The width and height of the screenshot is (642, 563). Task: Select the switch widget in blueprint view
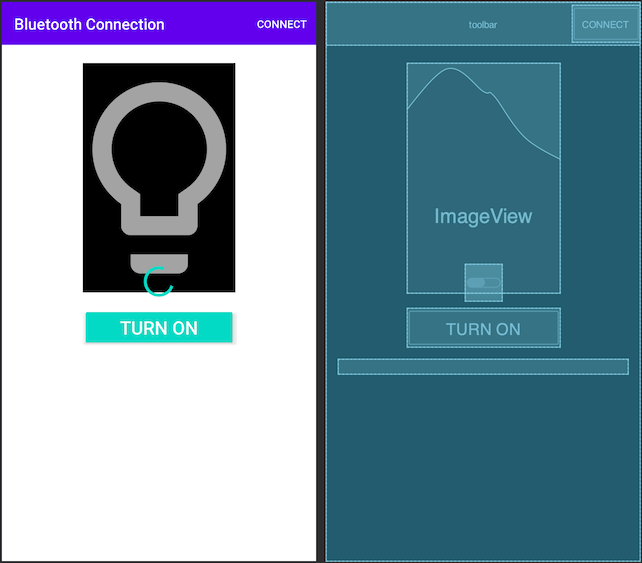pyautogui.click(x=484, y=283)
